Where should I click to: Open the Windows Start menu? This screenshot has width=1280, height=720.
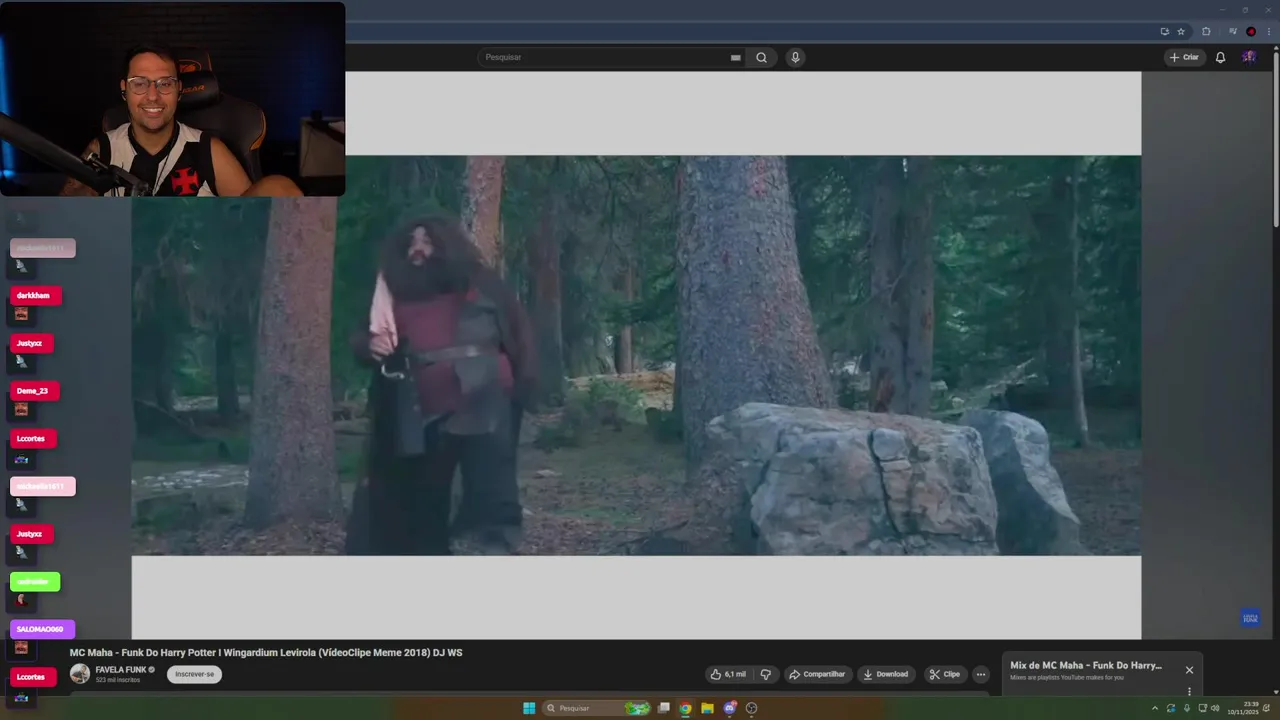(529, 708)
